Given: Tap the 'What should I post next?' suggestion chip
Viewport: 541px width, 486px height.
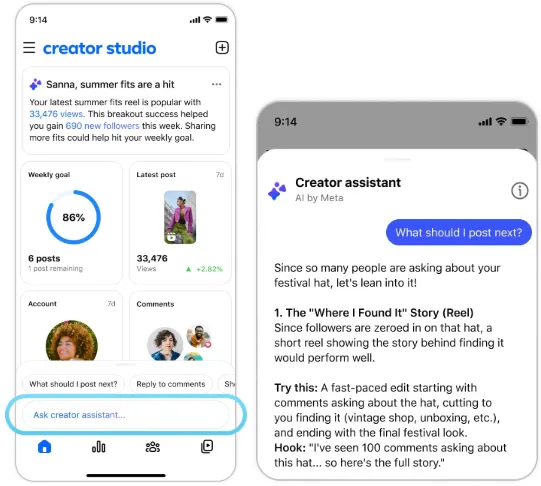Looking at the screenshot, I should [73, 384].
